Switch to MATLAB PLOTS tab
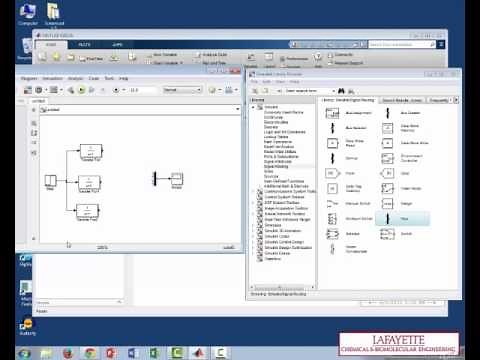This screenshot has height=360, width=480. 84,44
